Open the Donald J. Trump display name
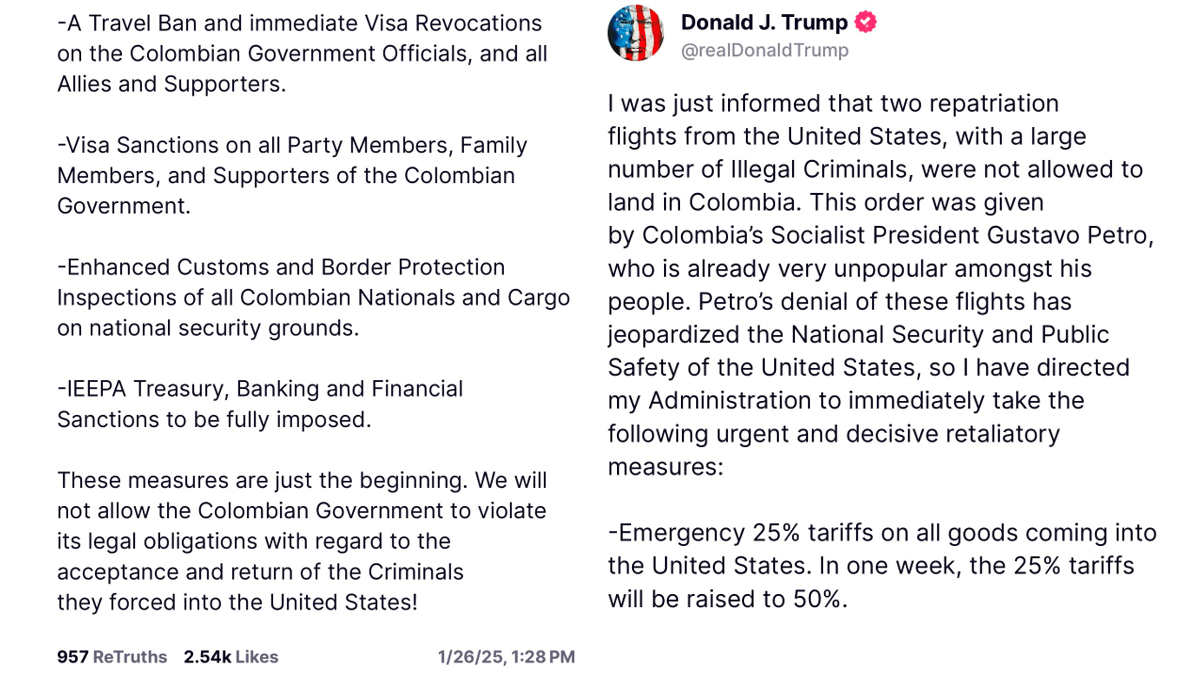 pyautogui.click(x=764, y=22)
